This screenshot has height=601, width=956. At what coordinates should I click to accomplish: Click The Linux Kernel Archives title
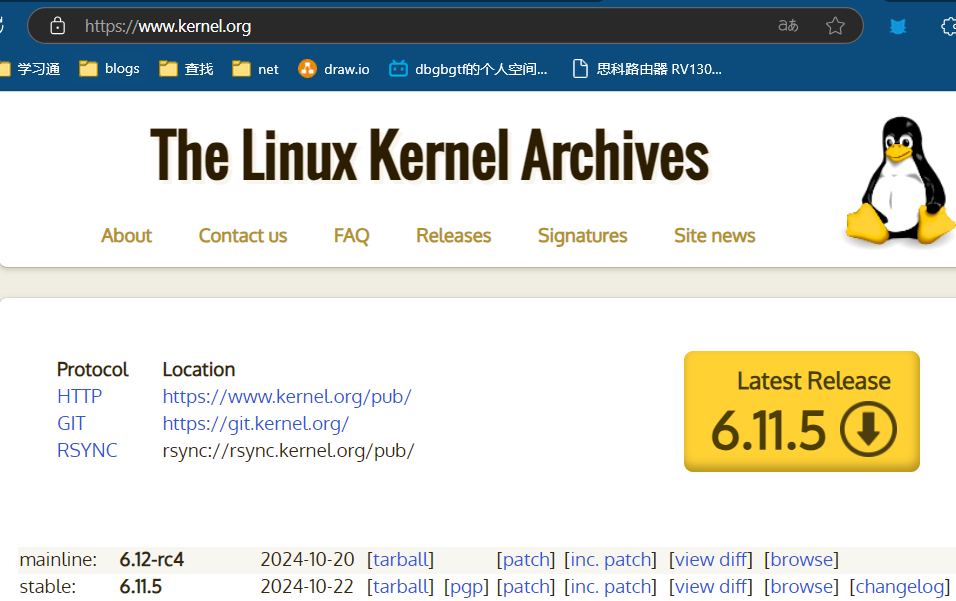pyautogui.click(x=430, y=155)
